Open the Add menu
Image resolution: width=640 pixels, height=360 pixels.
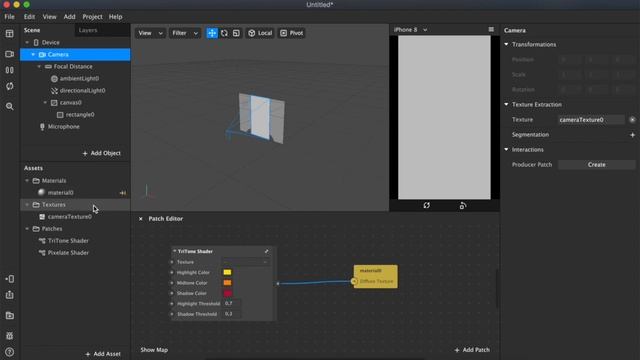click(69, 17)
